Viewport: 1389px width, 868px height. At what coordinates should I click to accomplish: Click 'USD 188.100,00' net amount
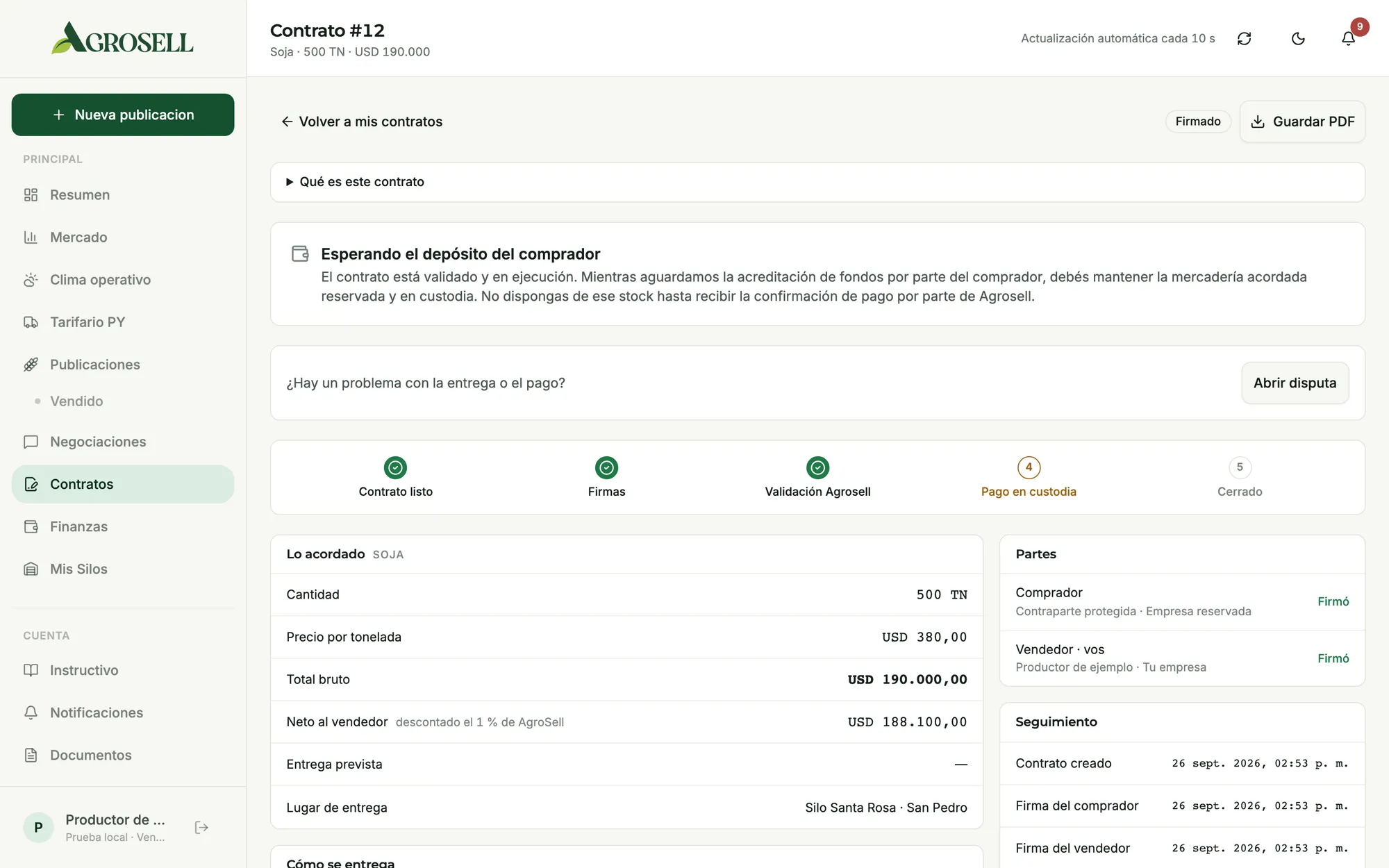(x=907, y=722)
